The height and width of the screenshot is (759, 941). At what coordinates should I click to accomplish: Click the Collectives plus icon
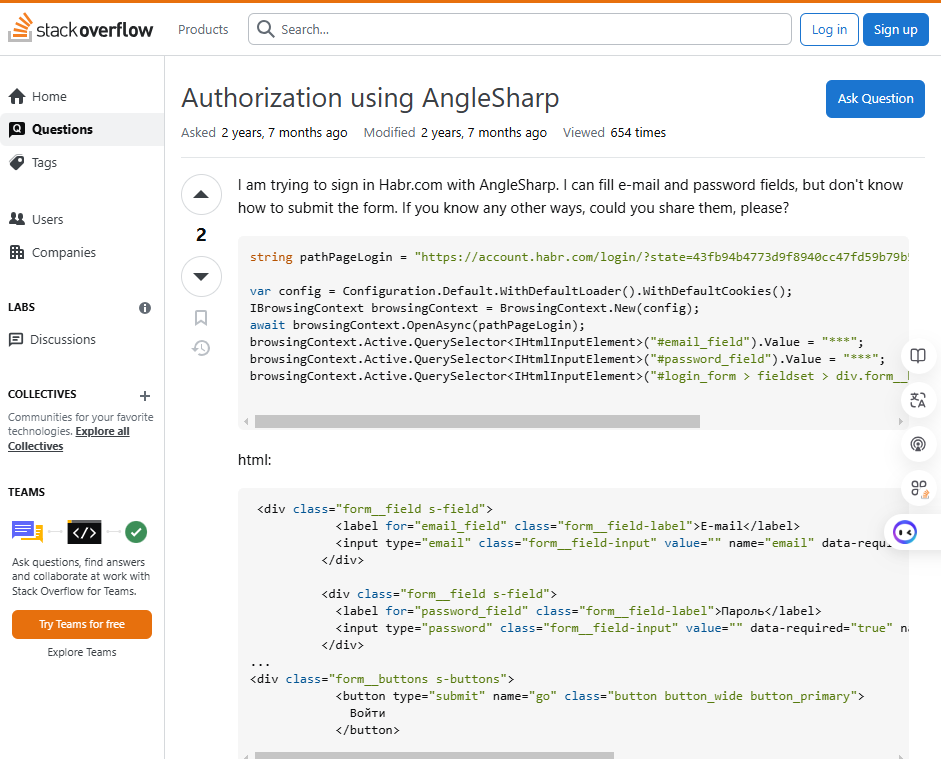pyautogui.click(x=145, y=396)
